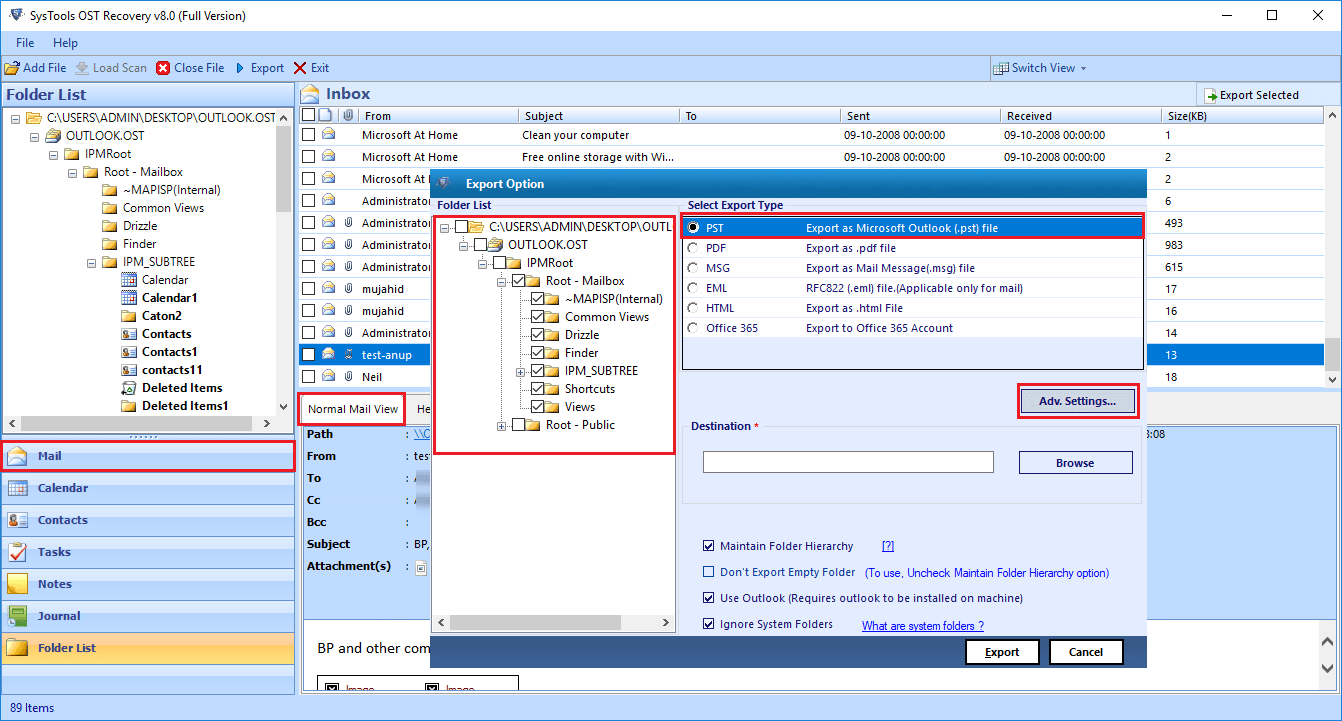Open 'What are system folders ?' link

[x=923, y=626]
